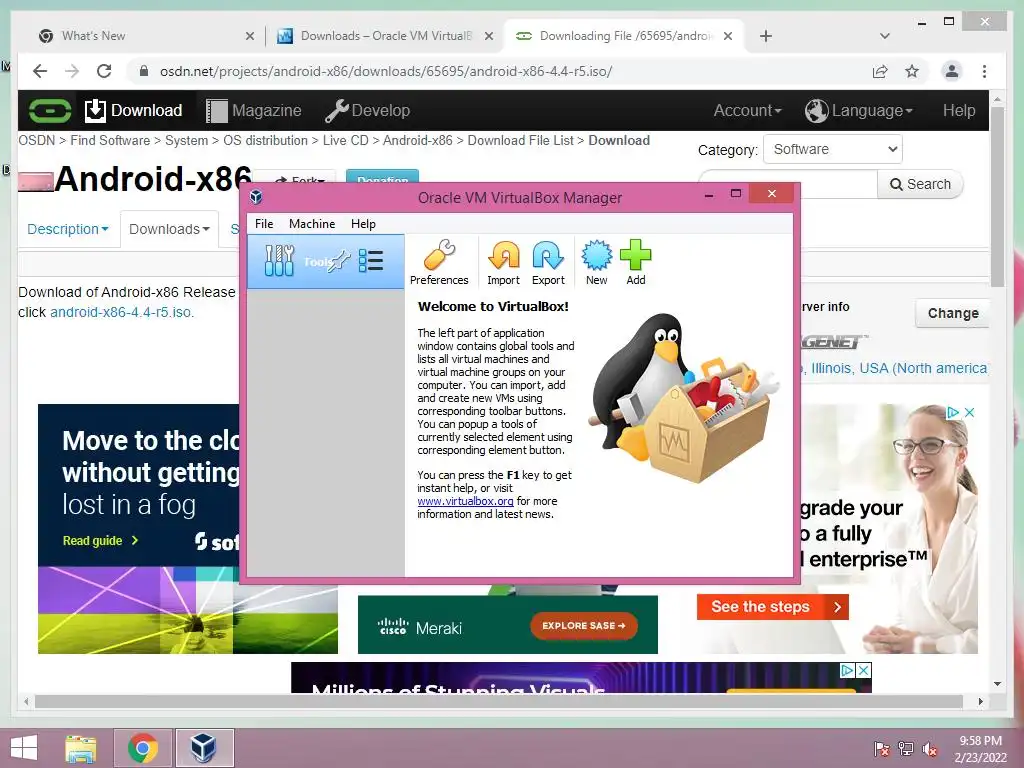Open the OSDN Develop nav item
Viewport: 1024px width, 768px height.
click(368, 110)
